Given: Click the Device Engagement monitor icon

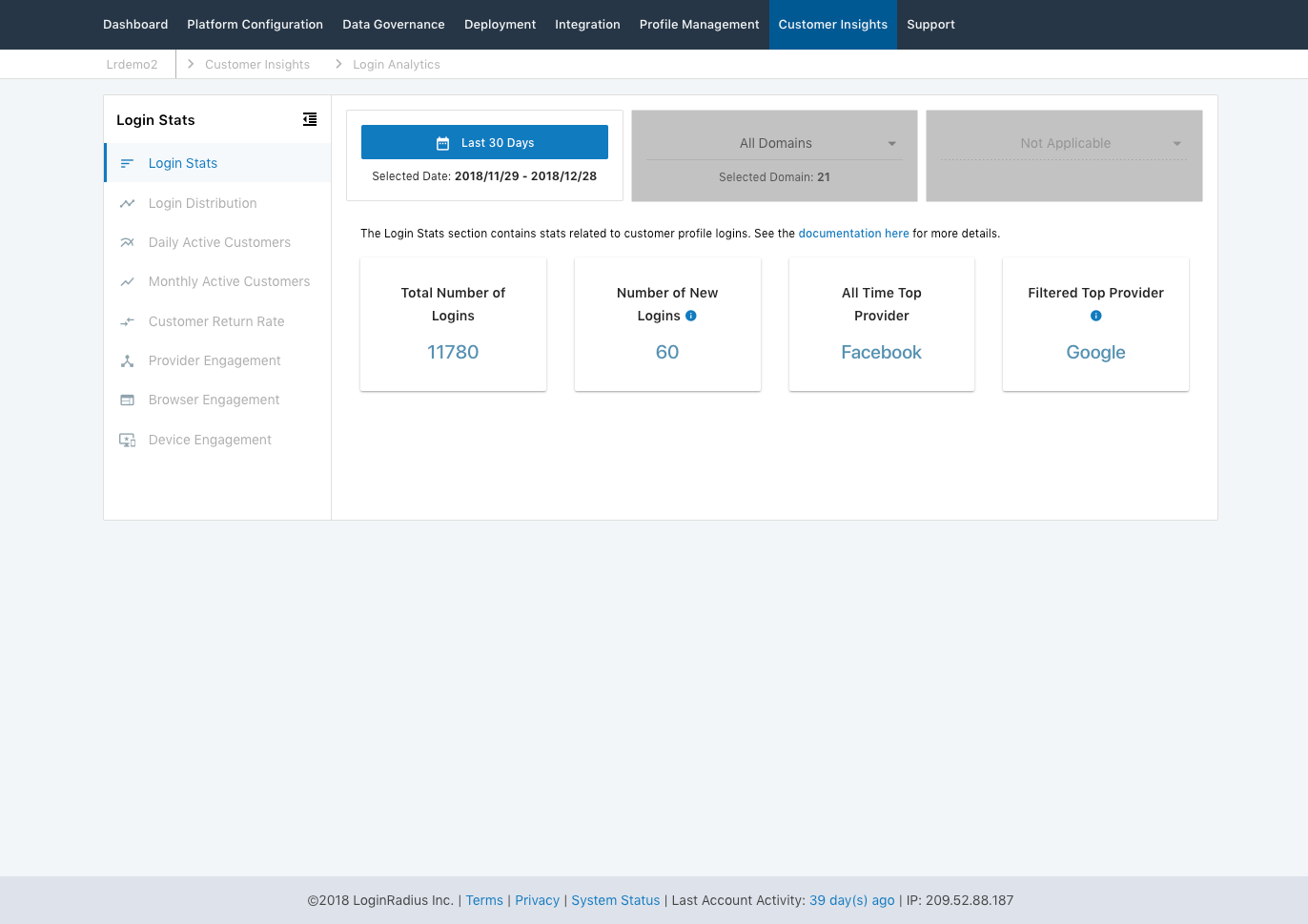Looking at the screenshot, I should point(127,440).
